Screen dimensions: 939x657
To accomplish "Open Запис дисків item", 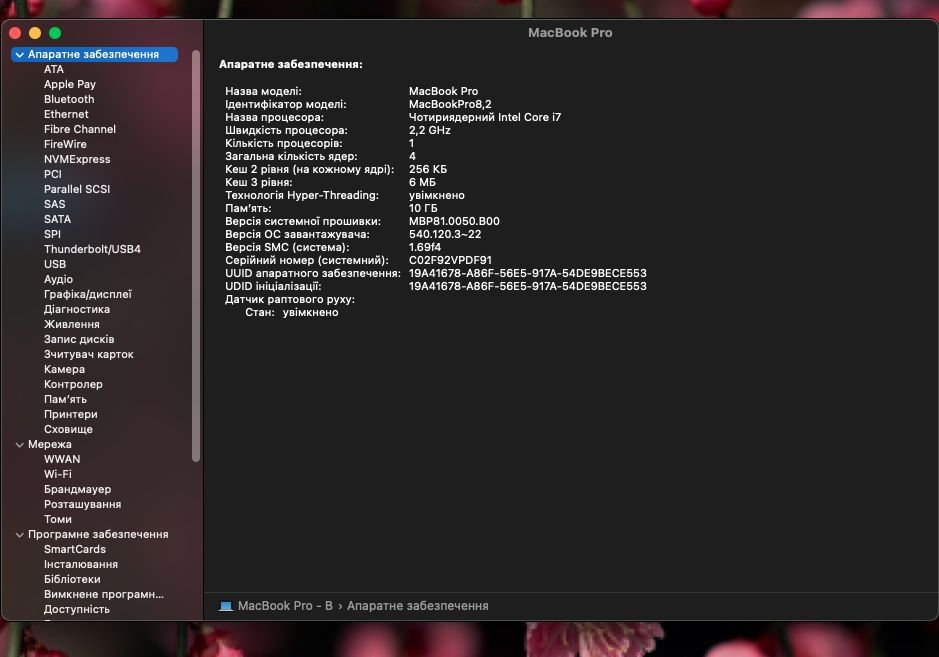I will [x=79, y=339].
